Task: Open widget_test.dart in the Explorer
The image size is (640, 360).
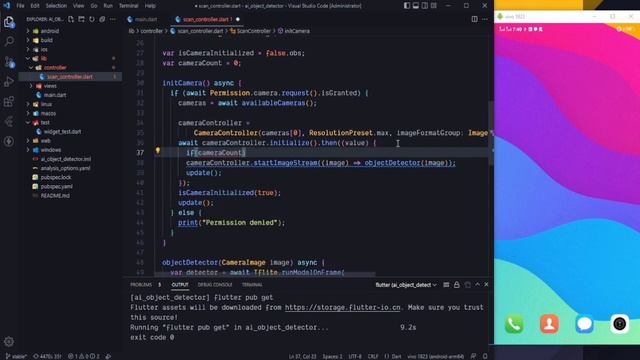Action: [x=62, y=131]
